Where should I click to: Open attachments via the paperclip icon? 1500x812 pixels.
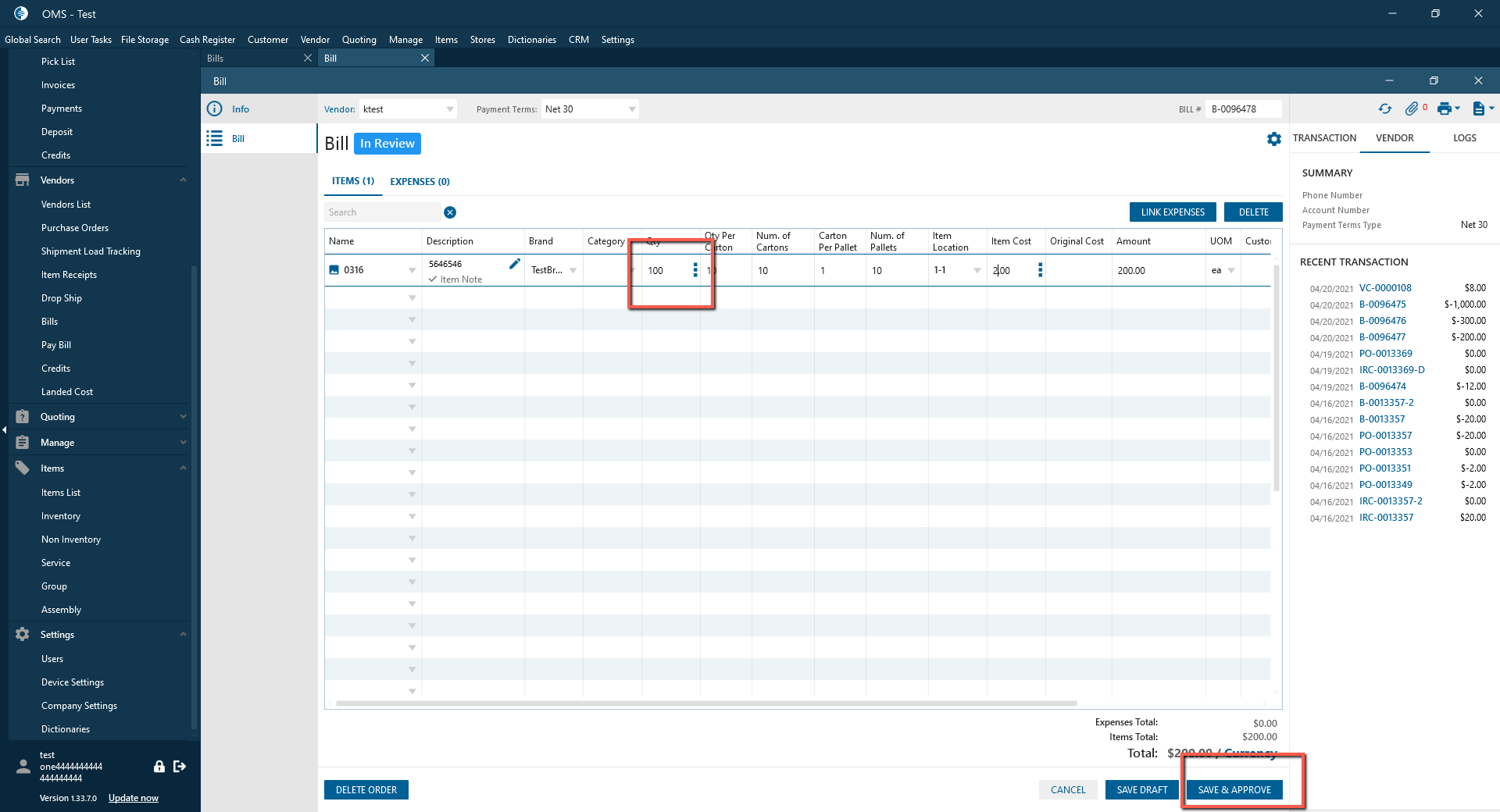click(x=1411, y=109)
